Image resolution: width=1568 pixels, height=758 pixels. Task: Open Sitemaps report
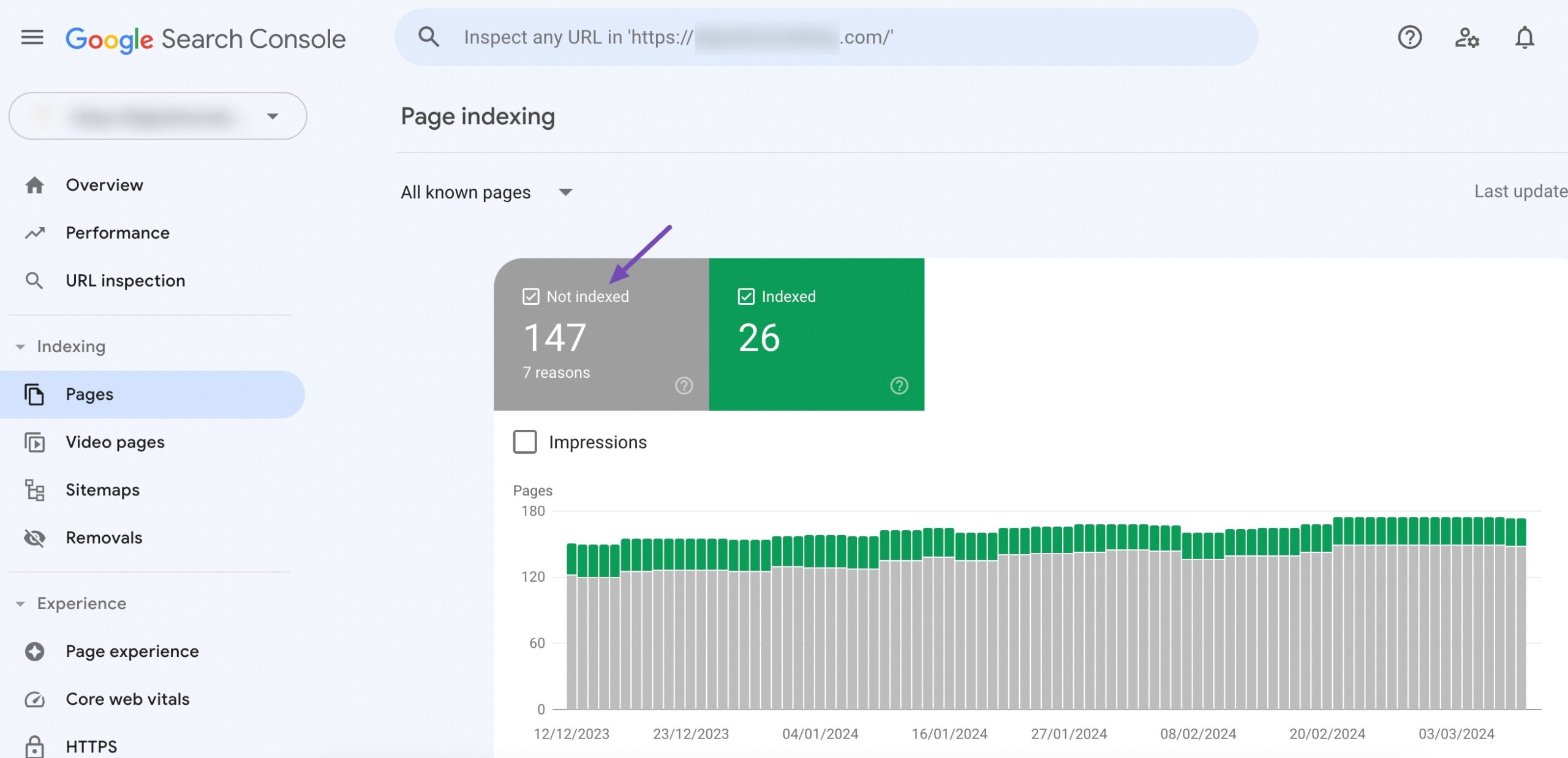[152, 490]
